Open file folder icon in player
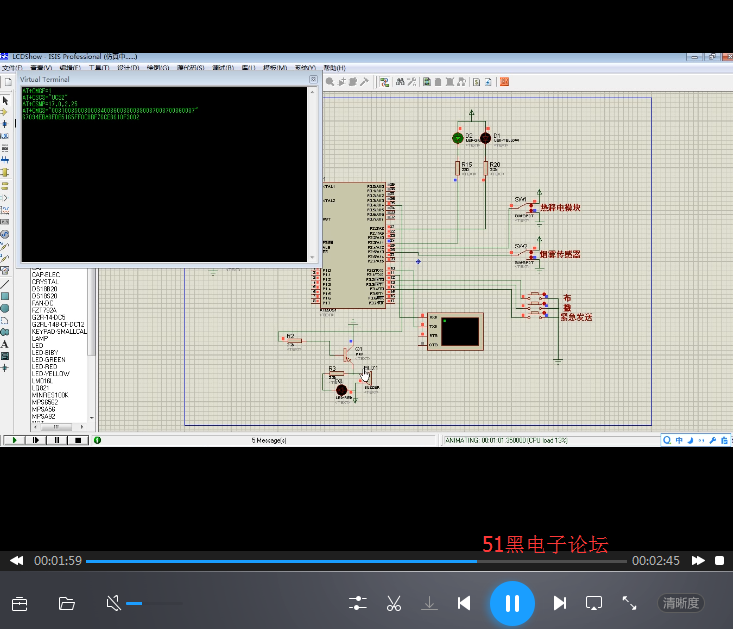733x629 pixels. (66, 603)
